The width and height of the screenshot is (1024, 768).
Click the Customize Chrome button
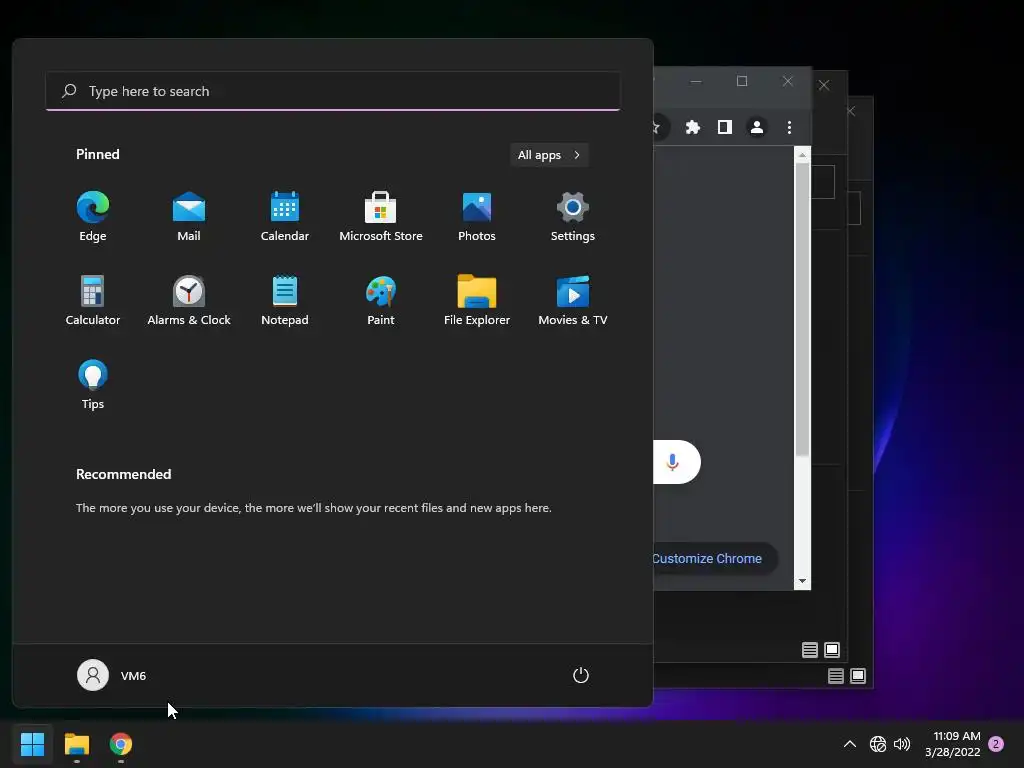(x=714, y=559)
